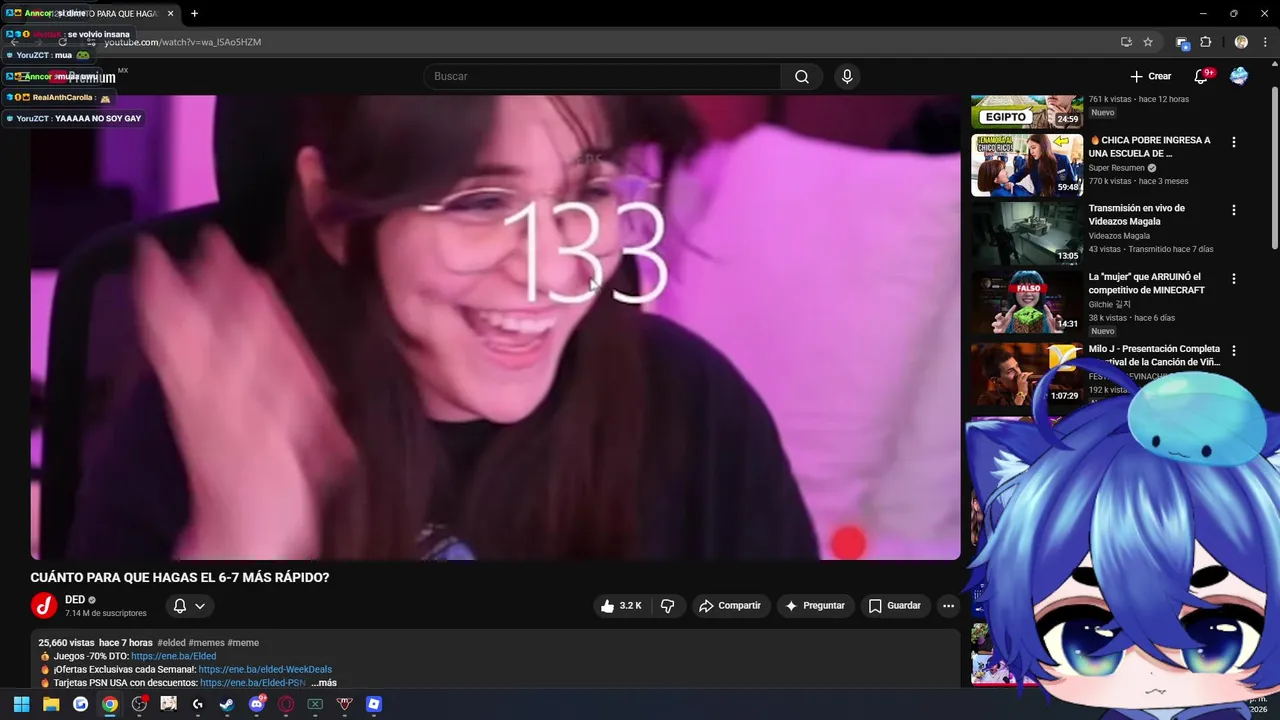Open Chrome from the taskbar
This screenshot has height=720, width=1280.
110,704
